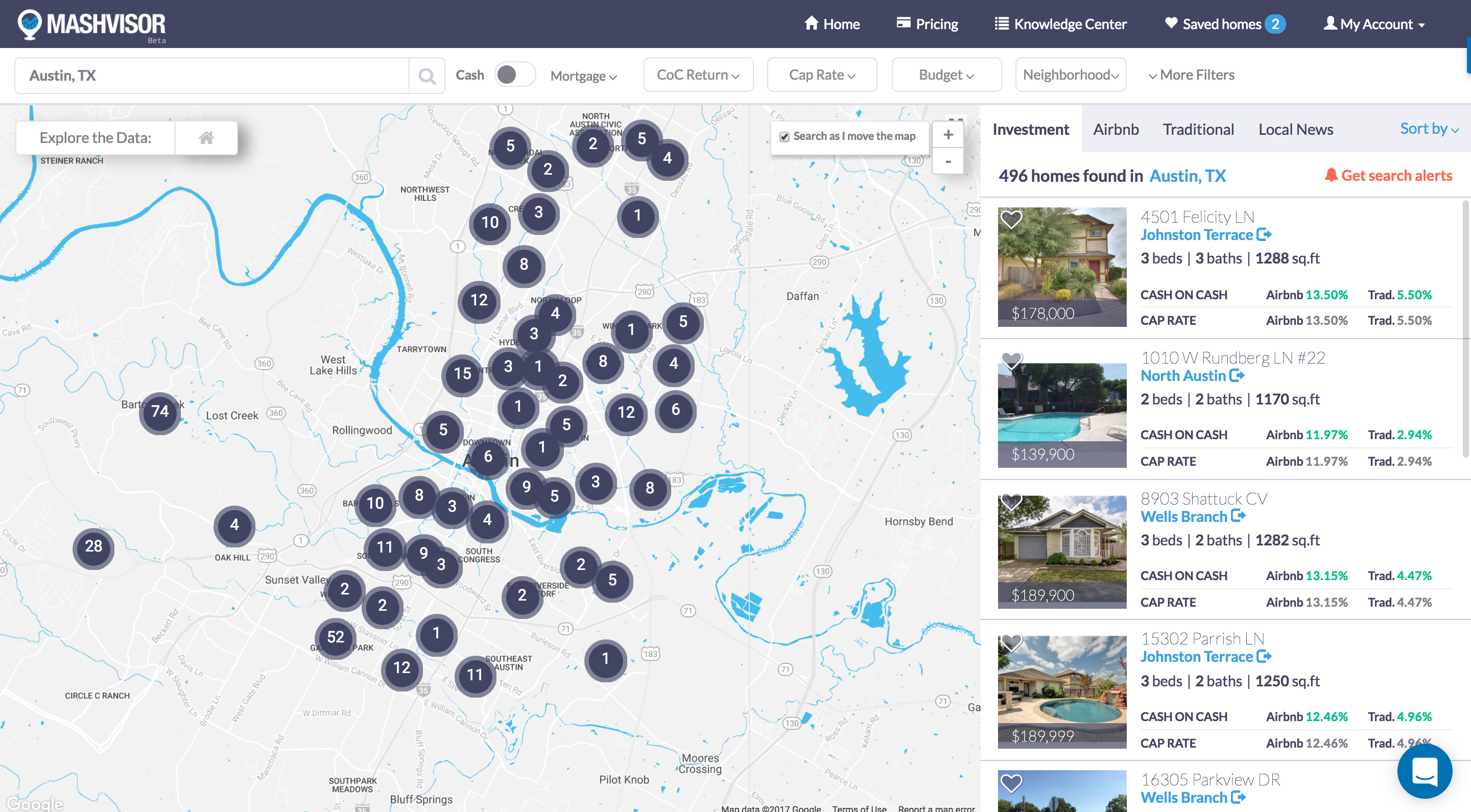Expand the CoC Return filter dropdown
The image size is (1471, 812).
pos(698,75)
